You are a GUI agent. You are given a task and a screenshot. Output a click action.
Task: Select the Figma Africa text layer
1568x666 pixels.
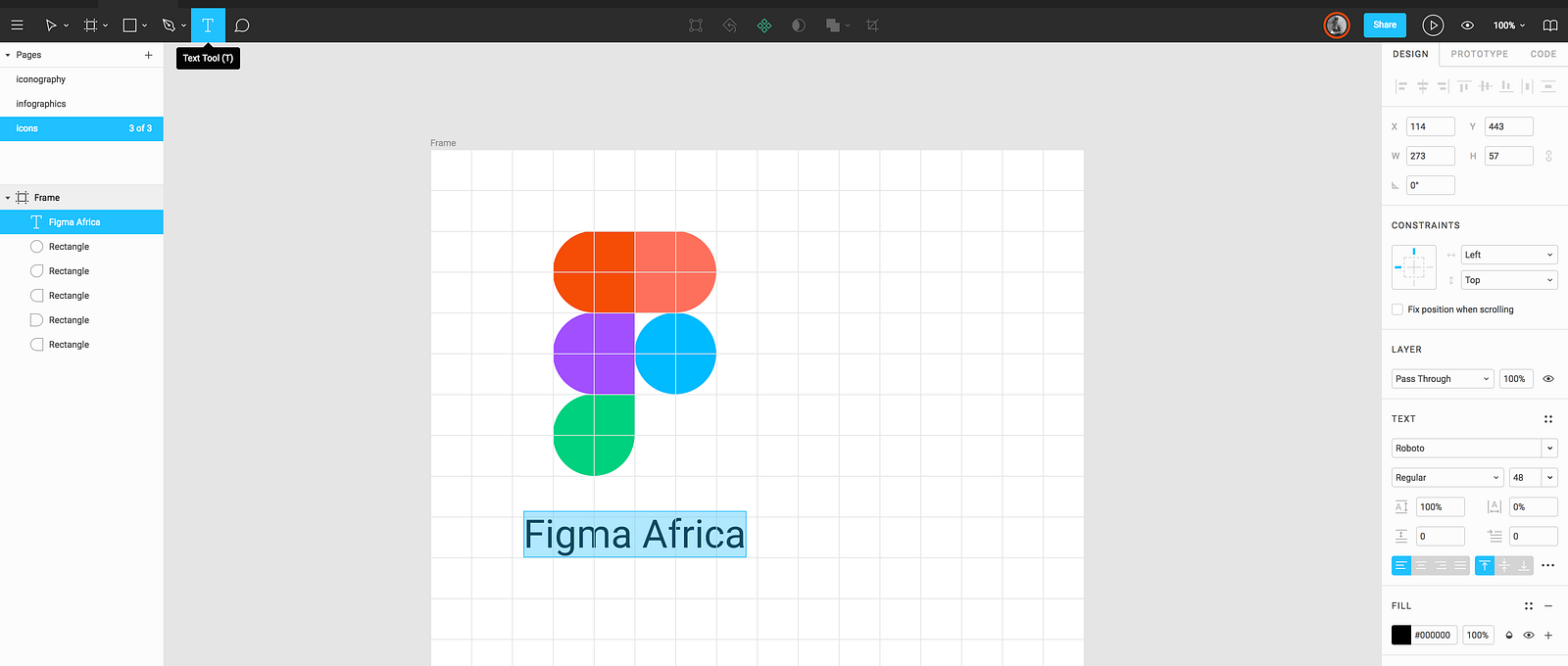pos(81,222)
